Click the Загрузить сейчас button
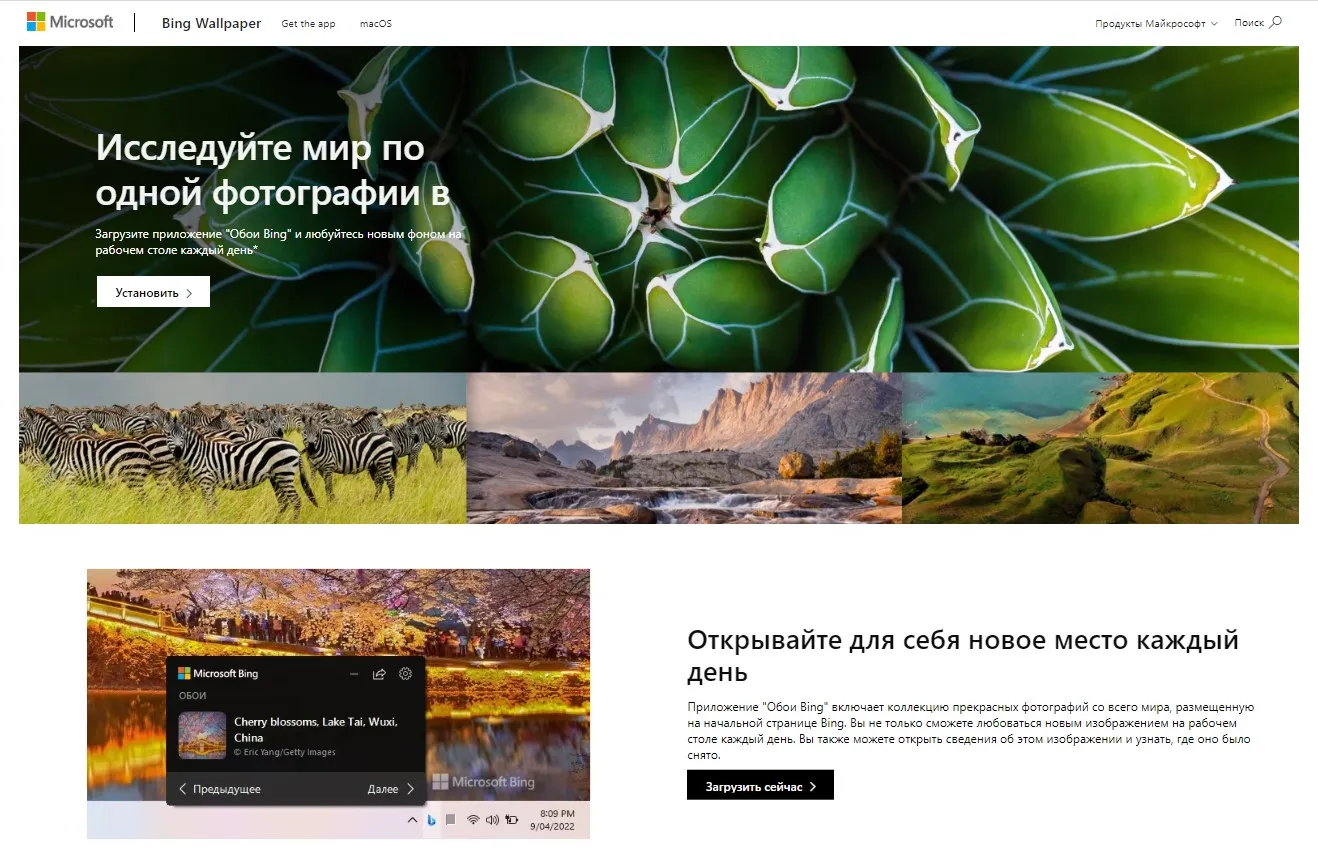Screen dimensions: 1318x862 click(x=760, y=785)
